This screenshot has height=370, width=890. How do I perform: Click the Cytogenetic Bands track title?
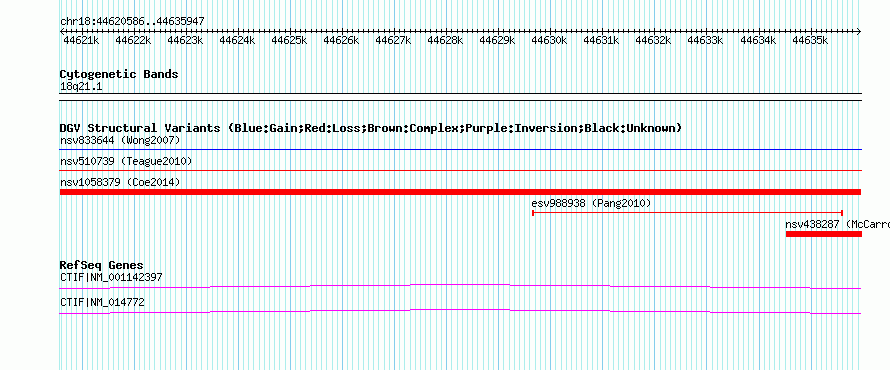click(x=119, y=74)
